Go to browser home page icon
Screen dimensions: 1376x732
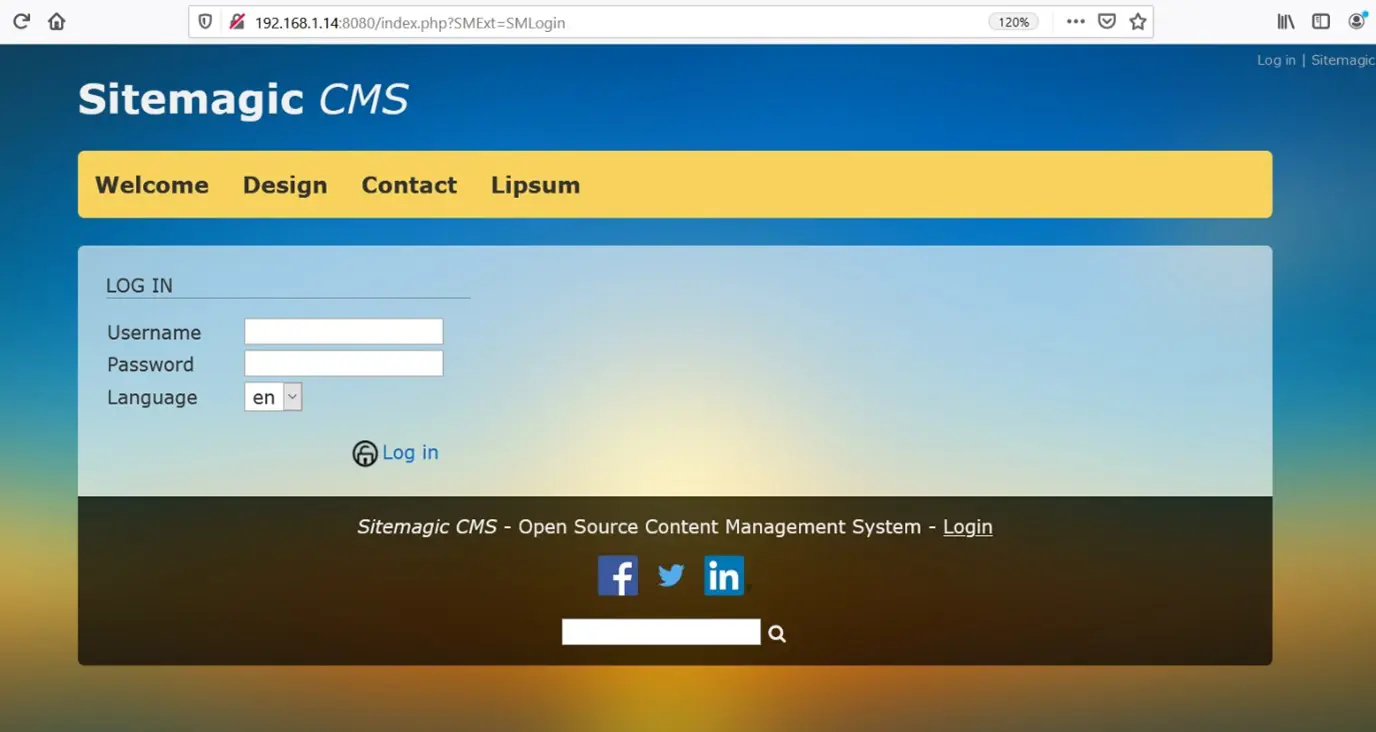click(57, 21)
